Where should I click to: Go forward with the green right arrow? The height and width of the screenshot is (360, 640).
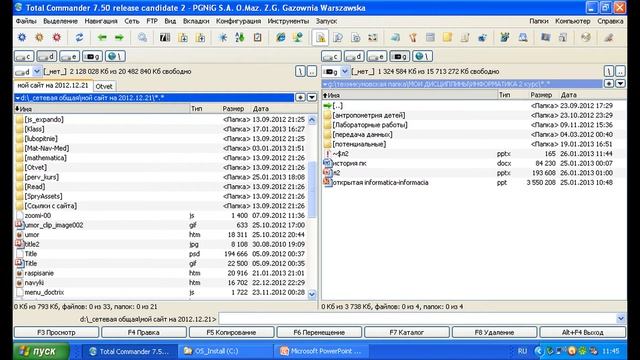click(119, 38)
